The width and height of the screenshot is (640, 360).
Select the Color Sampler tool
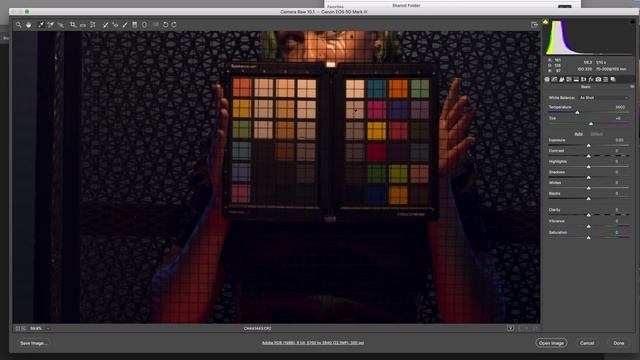[x=51, y=25]
